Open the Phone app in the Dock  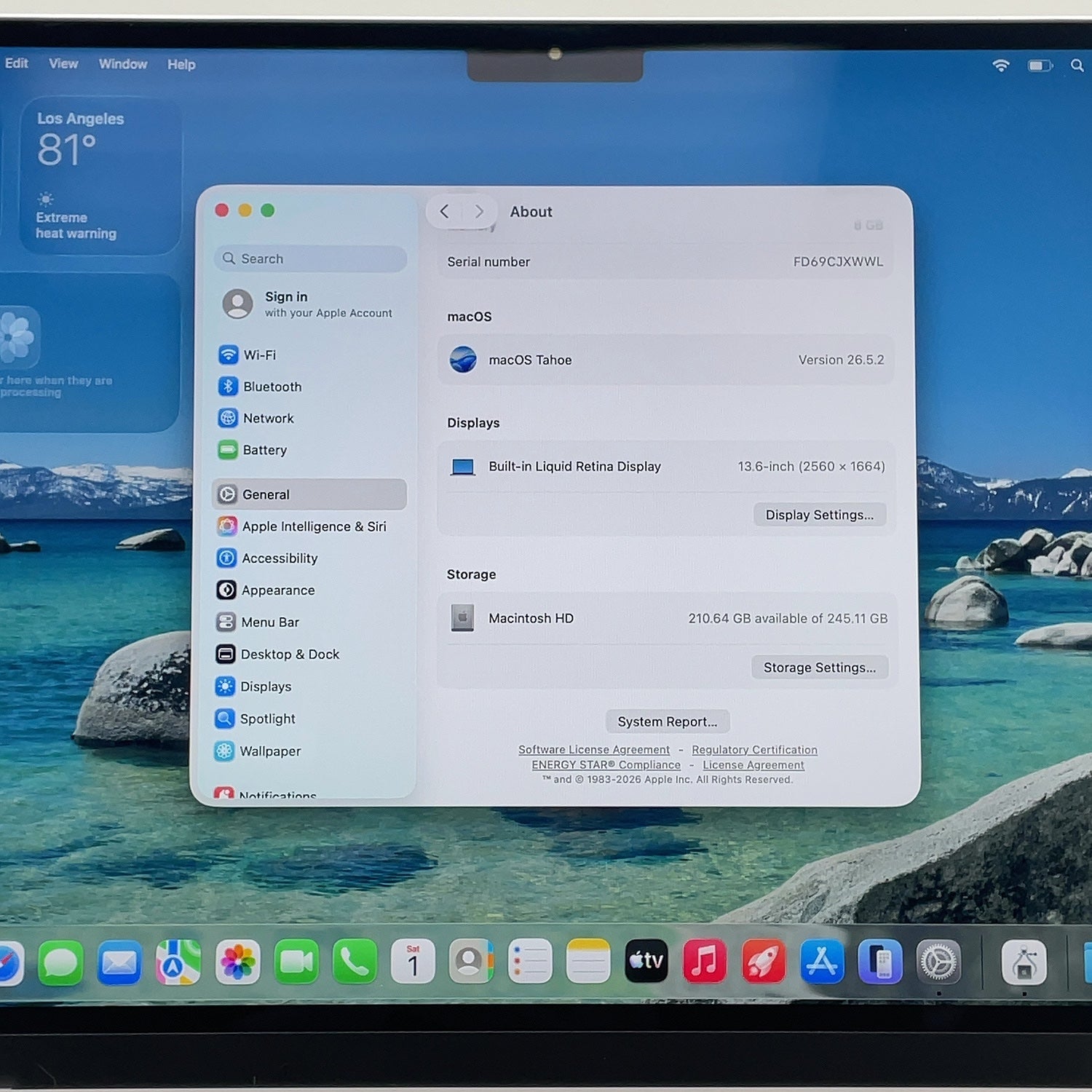click(x=355, y=962)
